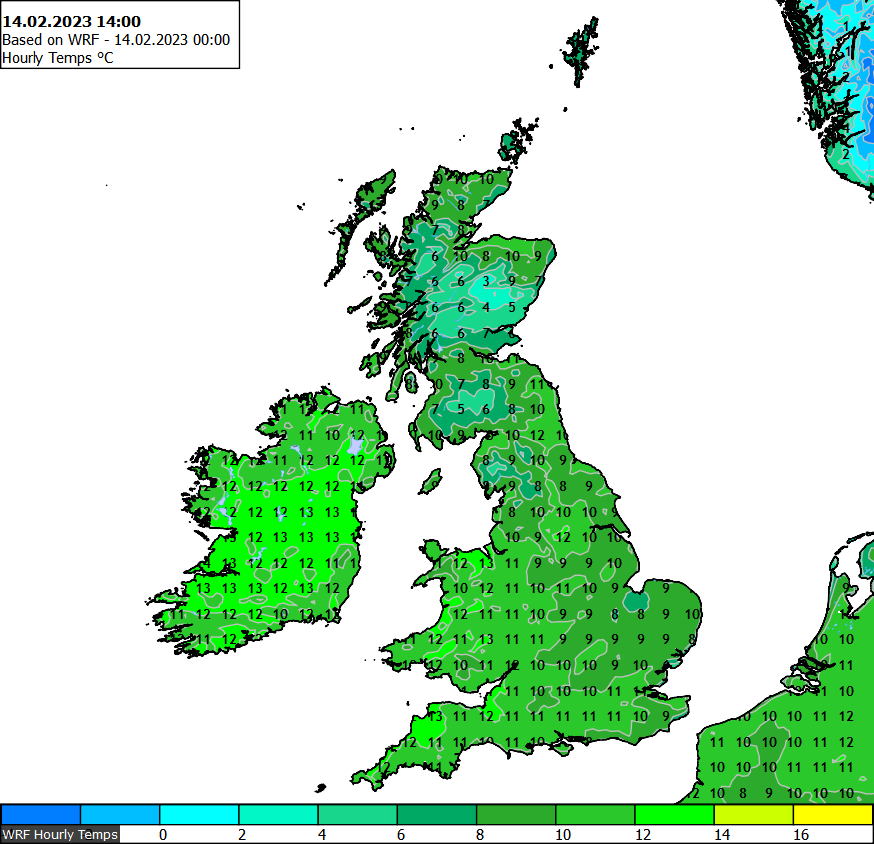The width and height of the screenshot is (874, 844).
Task: Click the "Hourly Temps °C" label
Action: 60,59
